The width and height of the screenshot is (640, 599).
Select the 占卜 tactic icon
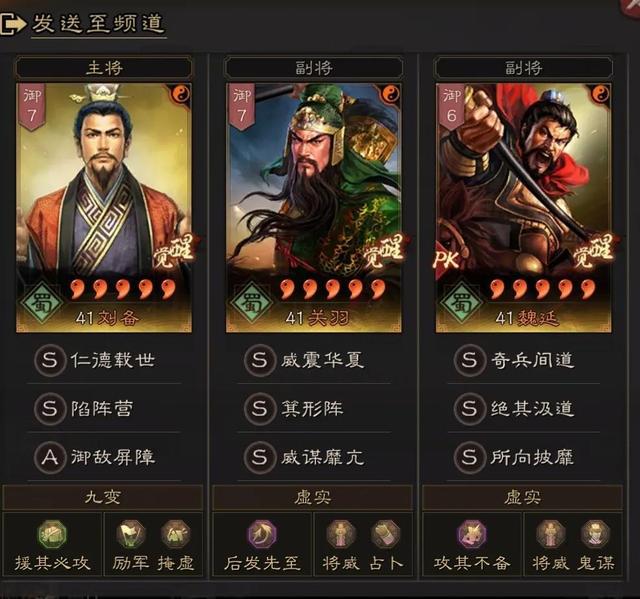pyautogui.click(x=386, y=534)
